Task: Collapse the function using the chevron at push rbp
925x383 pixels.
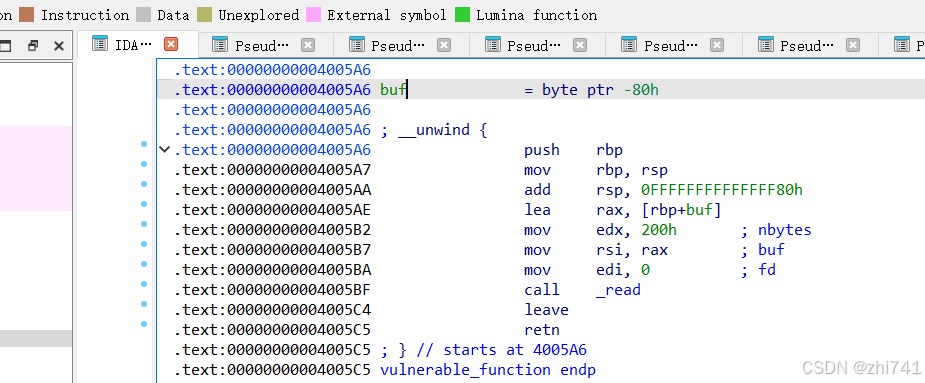Action: pyautogui.click(x=165, y=149)
